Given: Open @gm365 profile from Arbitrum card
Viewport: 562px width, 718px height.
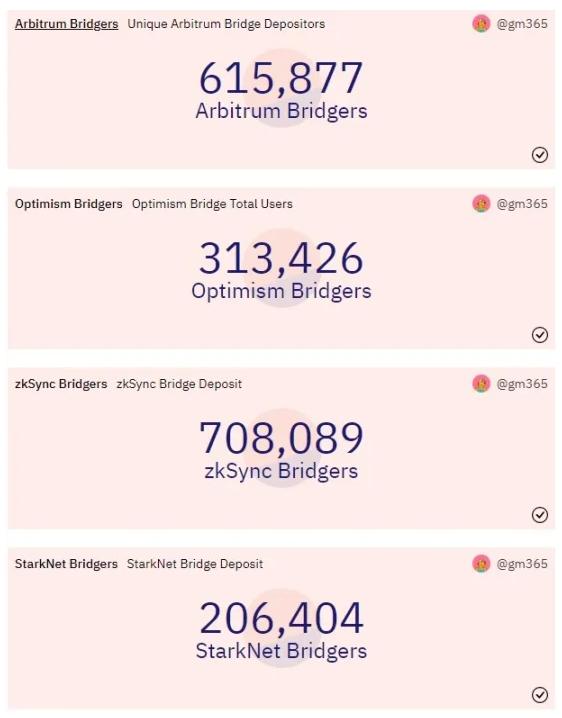Looking at the screenshot, I should 522,24.
